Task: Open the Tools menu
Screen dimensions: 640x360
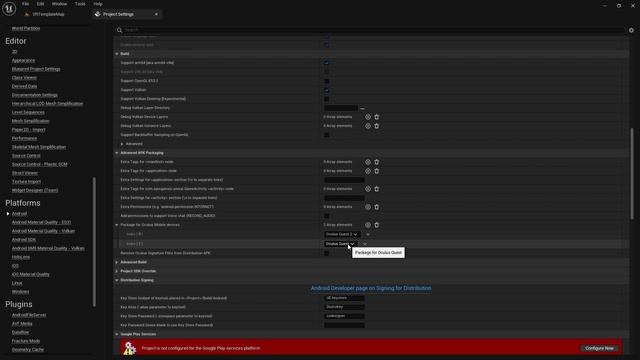Action: (x=80, y=4)
